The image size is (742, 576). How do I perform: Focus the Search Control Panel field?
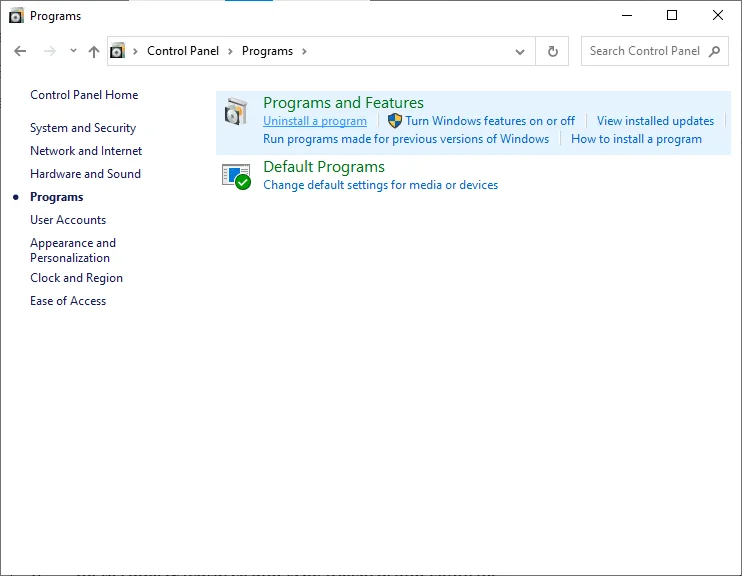(x=654, y=51)
